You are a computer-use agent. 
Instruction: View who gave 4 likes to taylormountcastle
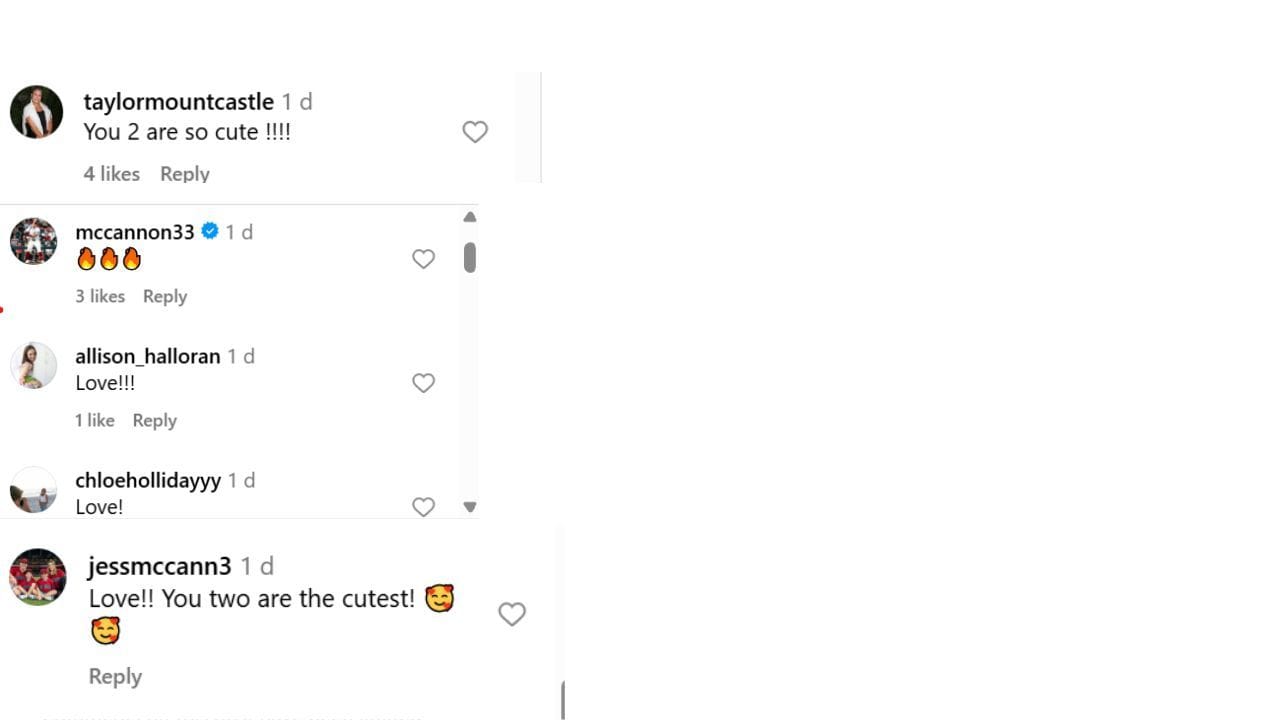111,174
